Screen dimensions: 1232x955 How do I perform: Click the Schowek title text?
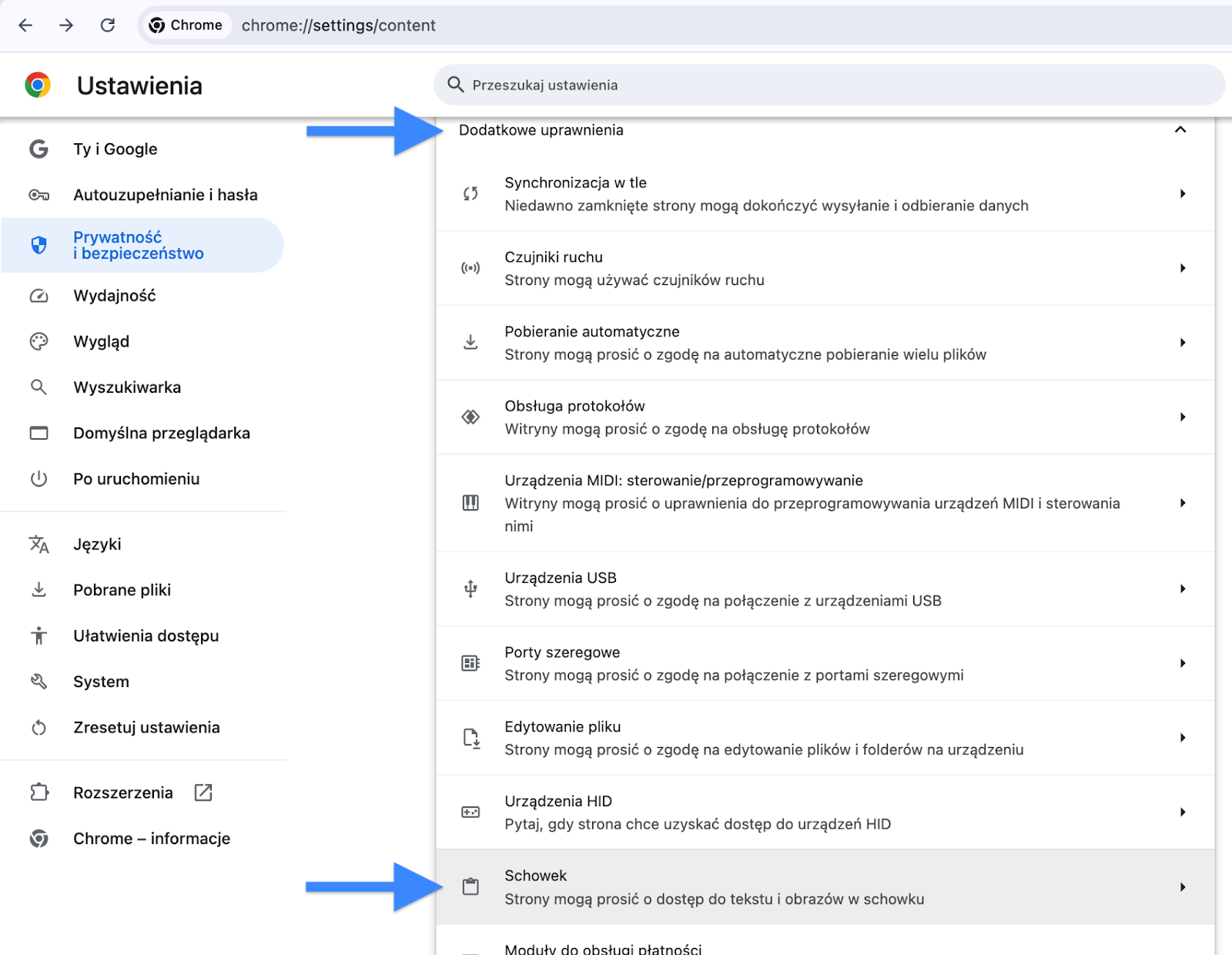pyautogui.click(x=536, y=876)
